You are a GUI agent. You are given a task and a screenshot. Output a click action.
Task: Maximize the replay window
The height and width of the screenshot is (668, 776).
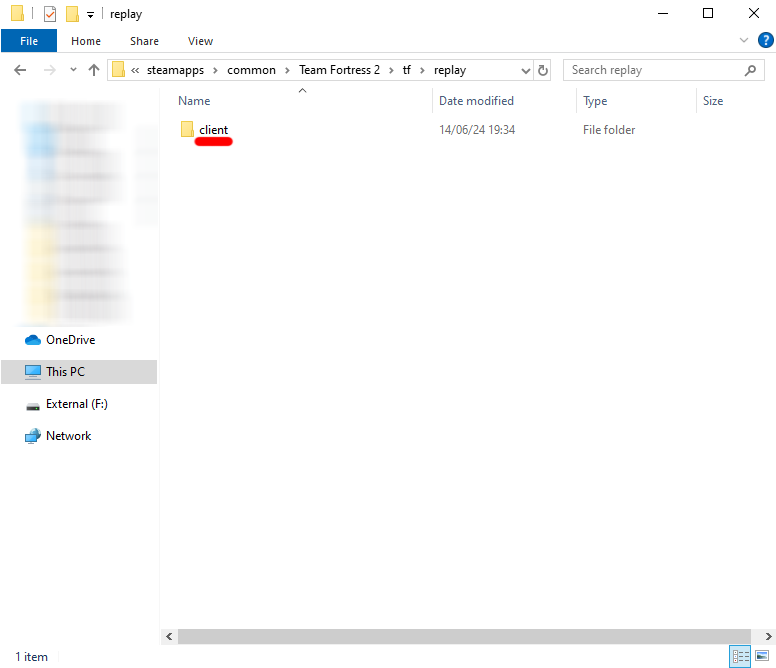point(708,13)
